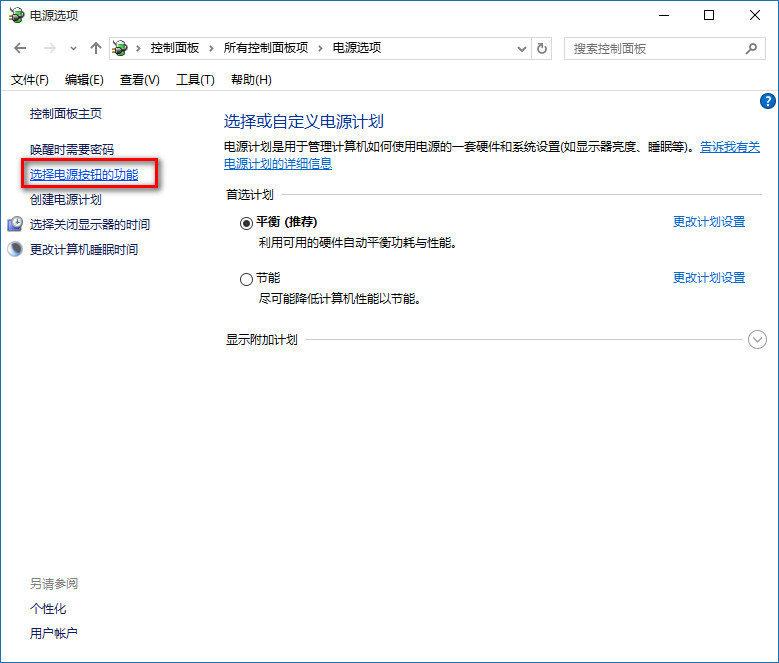Refresh the address bar view
779x663 pixels.
click(542, 48)
